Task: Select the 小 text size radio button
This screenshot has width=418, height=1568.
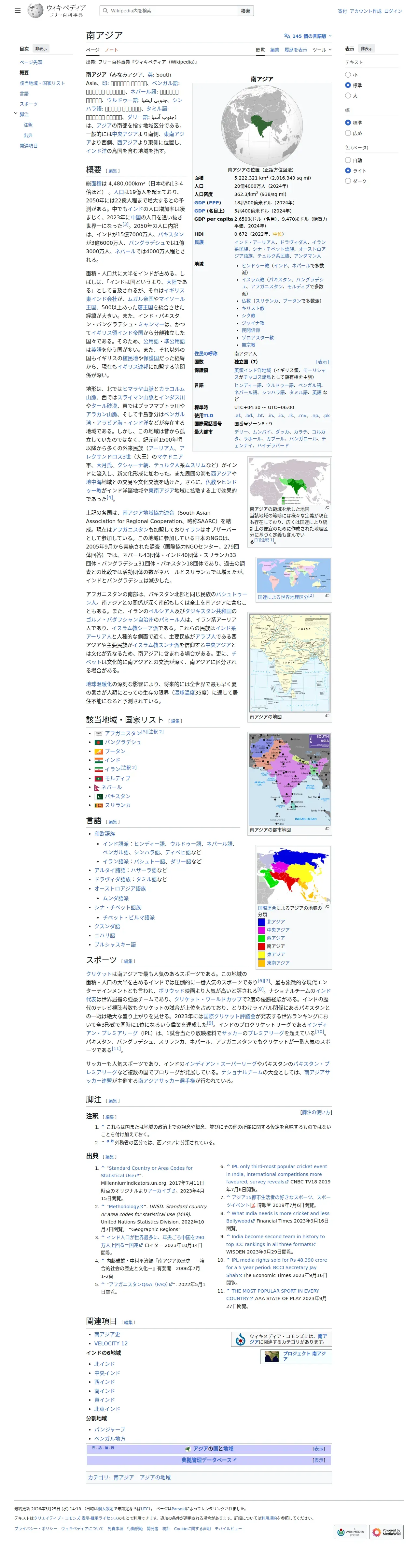Action: [348, 75]
